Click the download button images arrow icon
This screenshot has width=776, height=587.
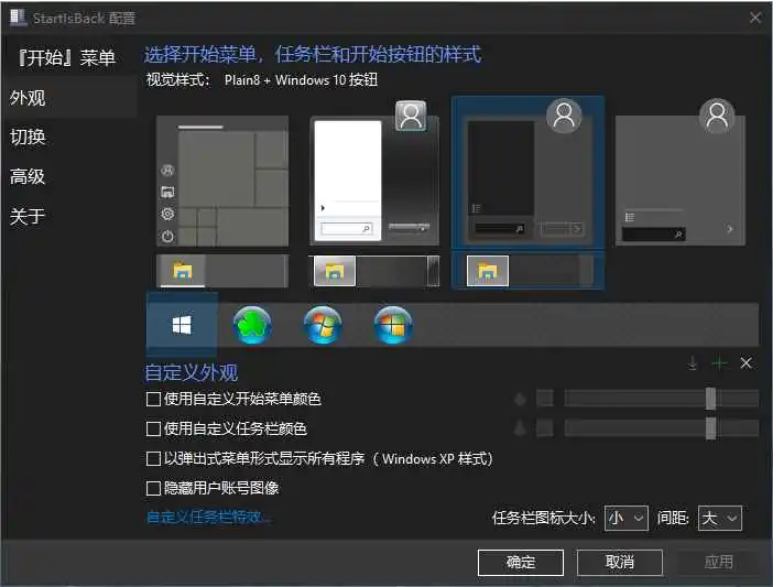click(x=692, y=363)
